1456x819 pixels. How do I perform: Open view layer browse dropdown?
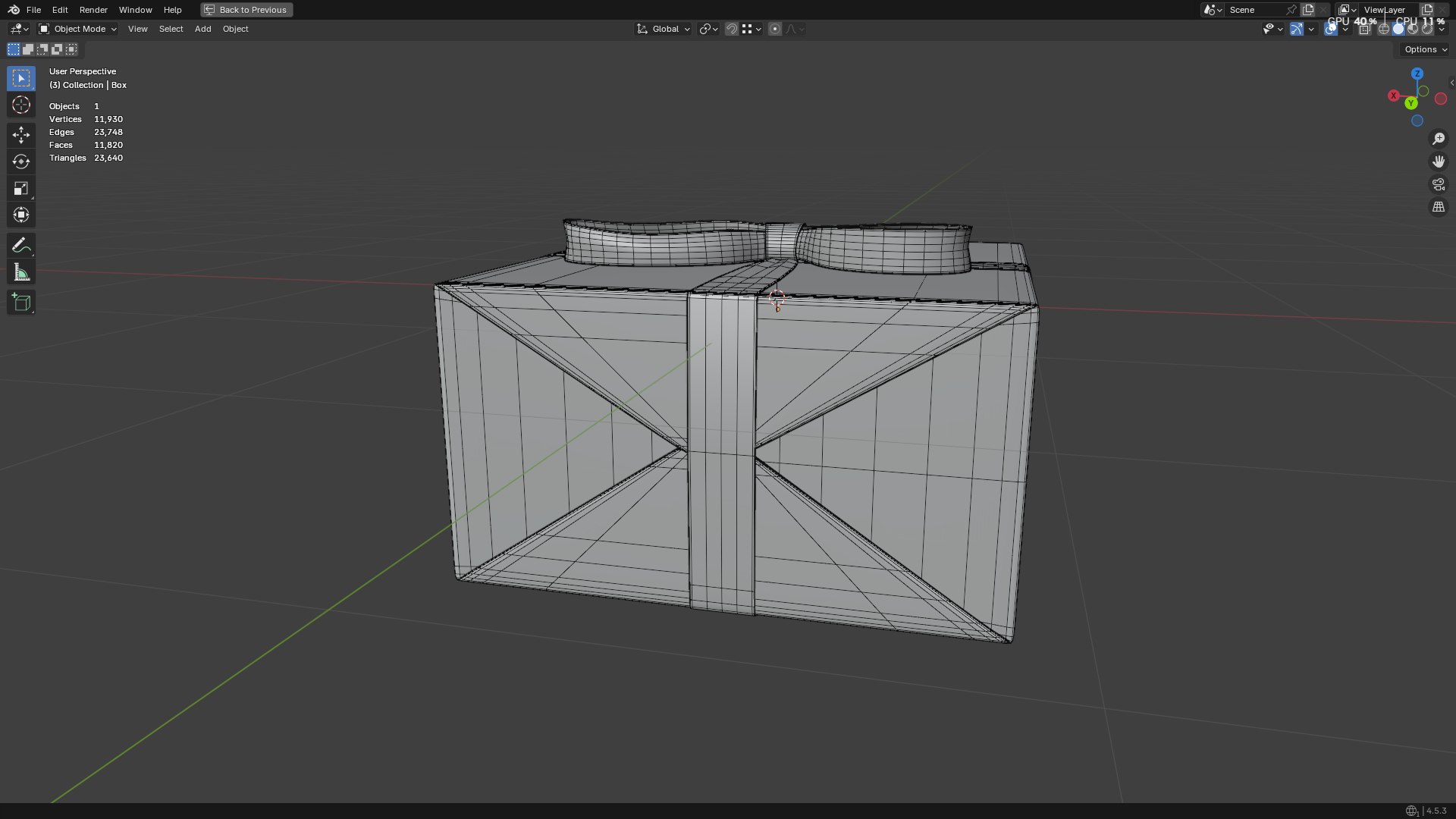[x=1348, y=10]
